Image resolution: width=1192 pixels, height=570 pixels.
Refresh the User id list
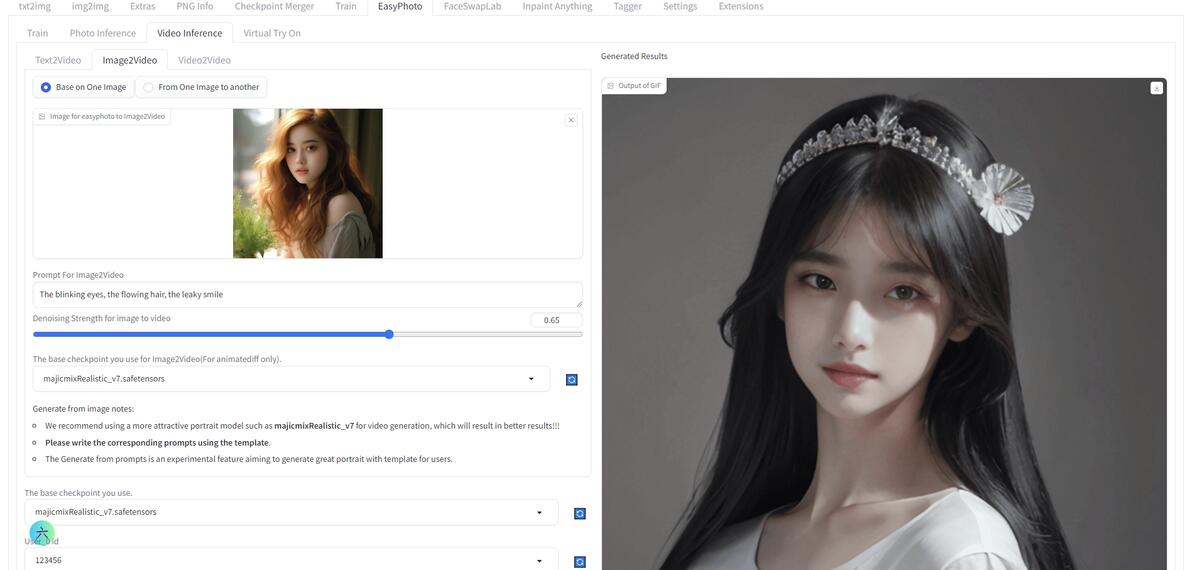(579, 562)
